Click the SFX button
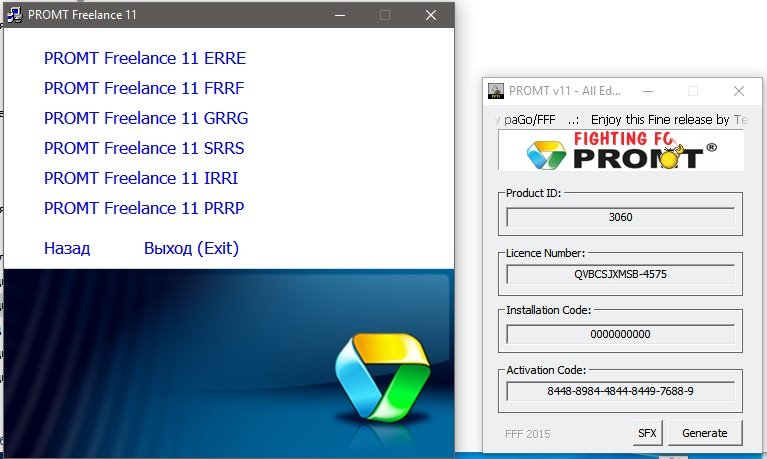Image resolution: width=767 pixels, height=459 pixels. coord(647,433)
